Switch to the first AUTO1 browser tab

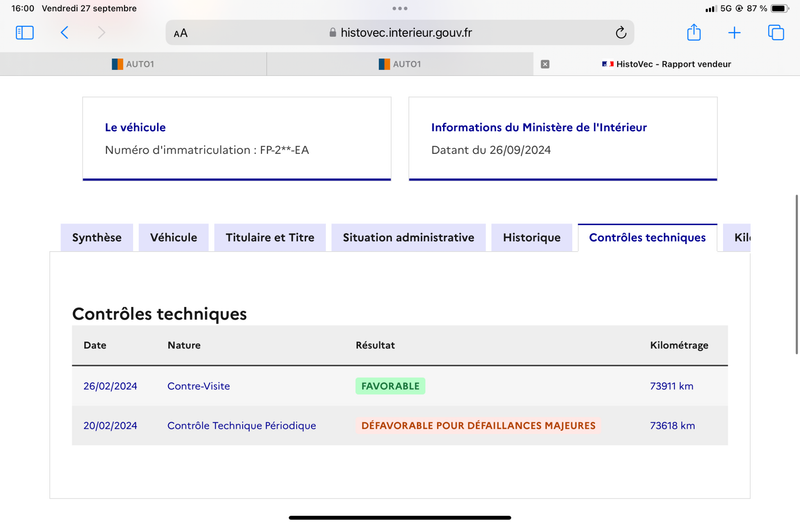[x=133, y=64]
